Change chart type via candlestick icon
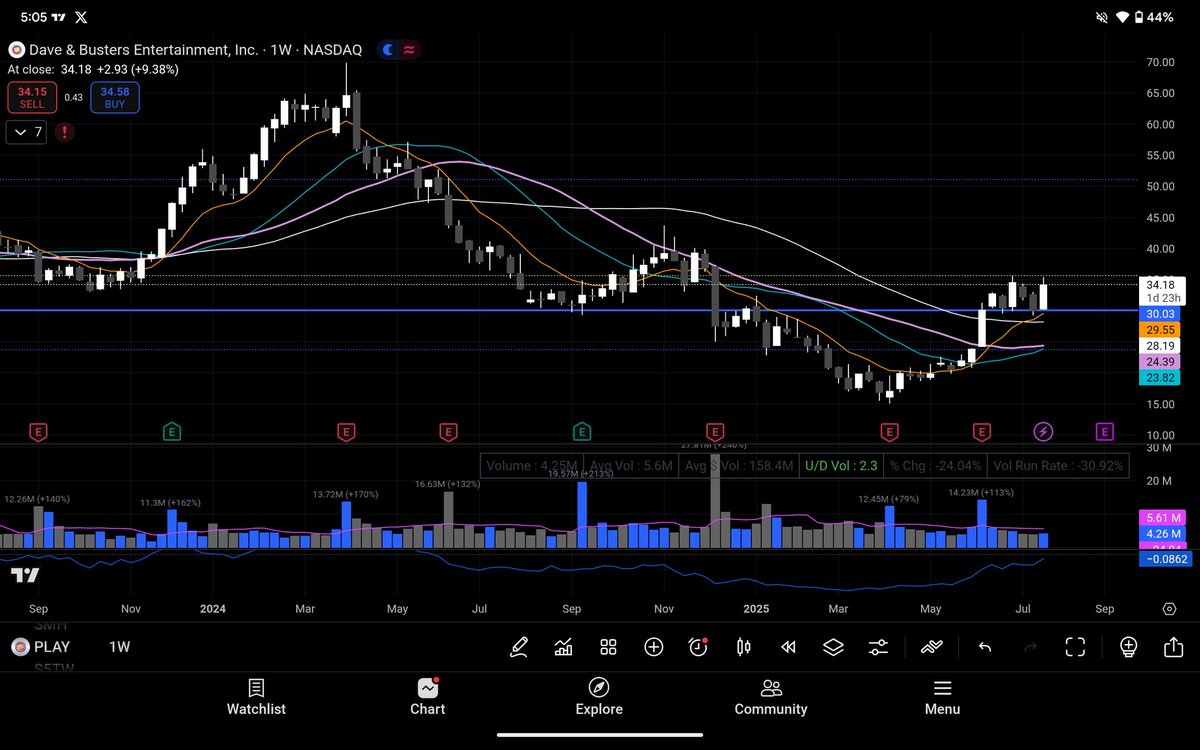This screenshot has height=750, width=1200. pyautogui.click(x=743, y=647)
